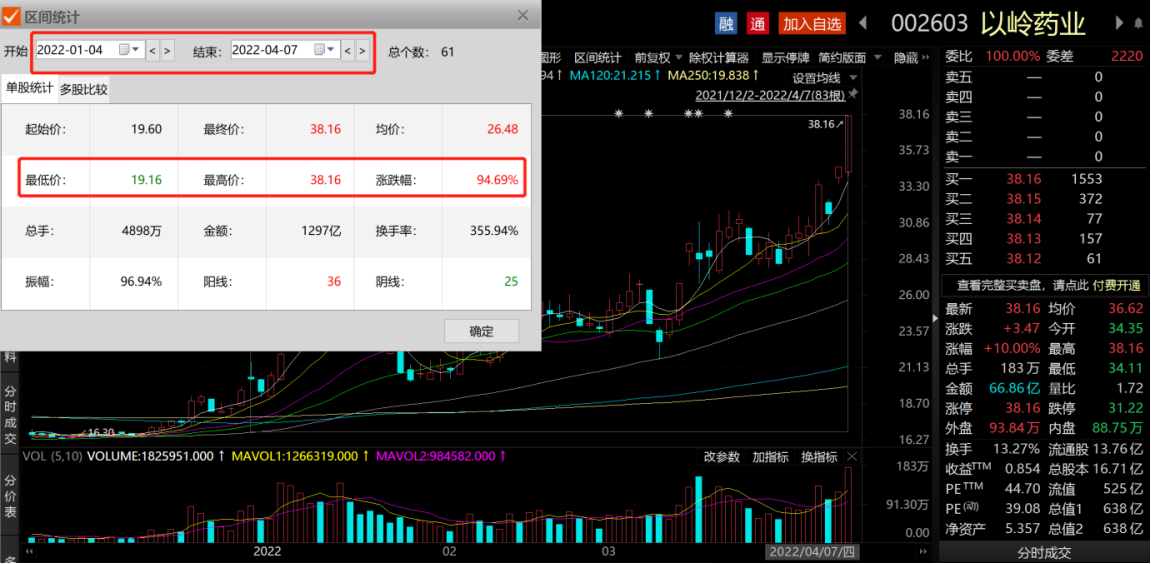Go to previous stock arrow

863,23
